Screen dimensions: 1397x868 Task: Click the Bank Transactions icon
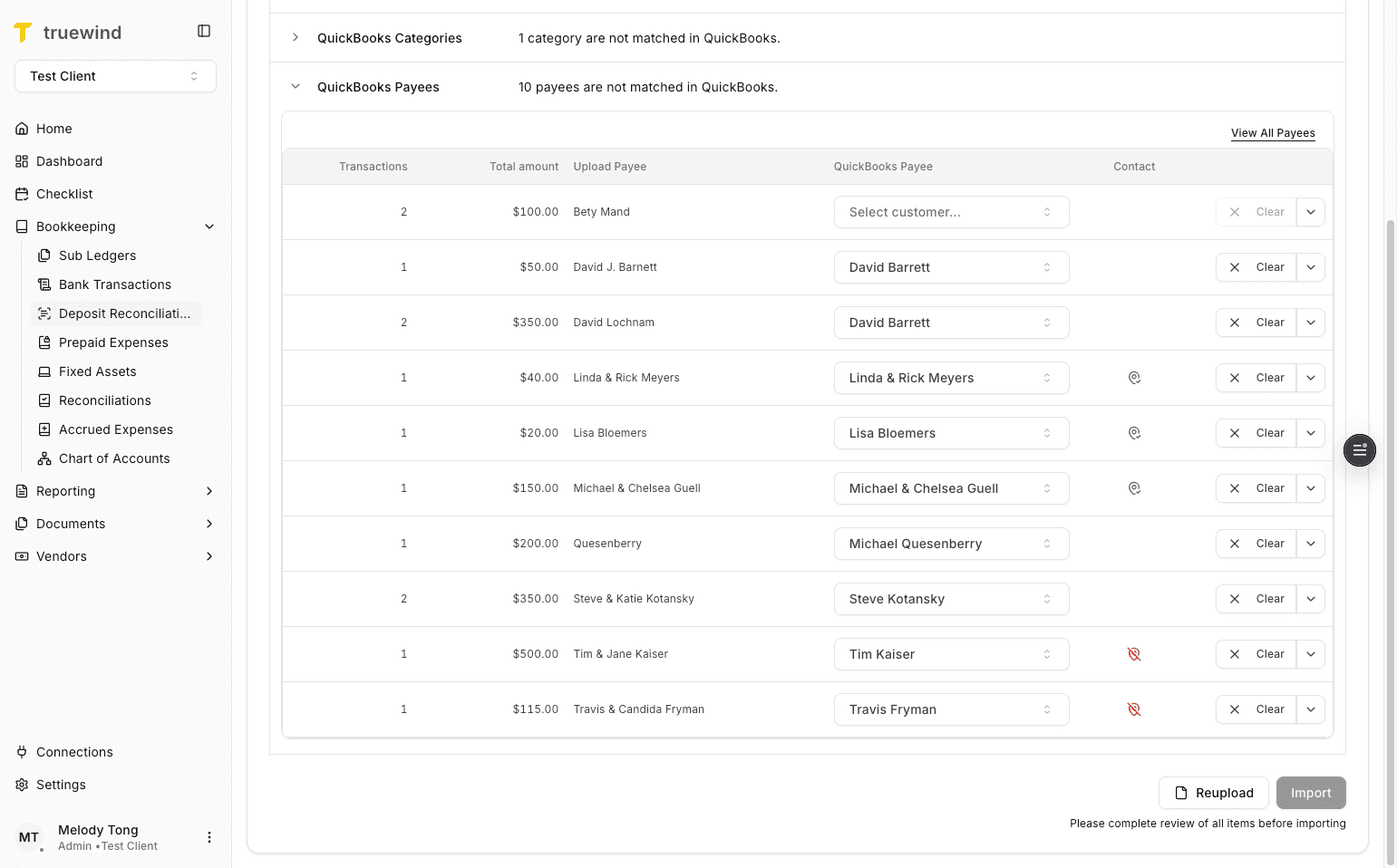[44, 285]
